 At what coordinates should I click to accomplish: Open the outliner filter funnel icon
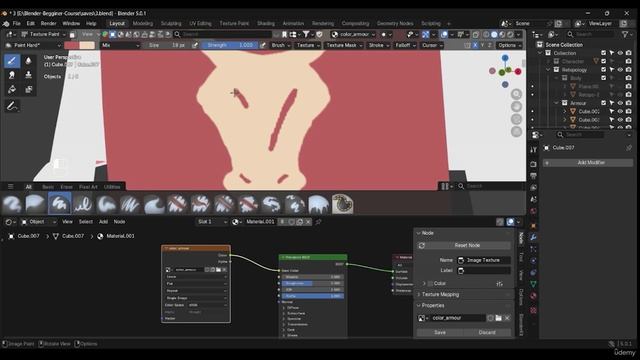click(625, 35)
